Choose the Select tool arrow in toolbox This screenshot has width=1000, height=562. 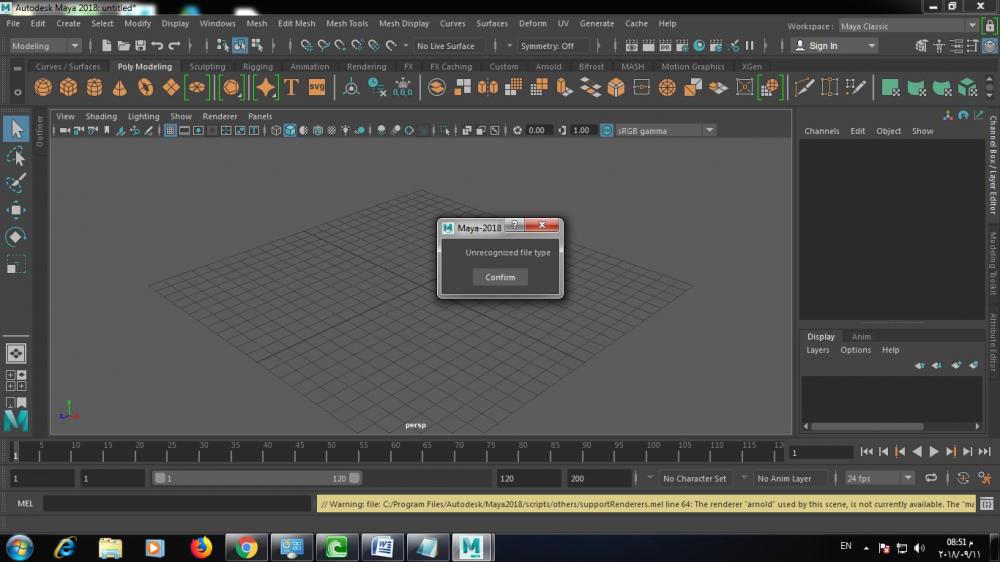[x=16, y=129]
